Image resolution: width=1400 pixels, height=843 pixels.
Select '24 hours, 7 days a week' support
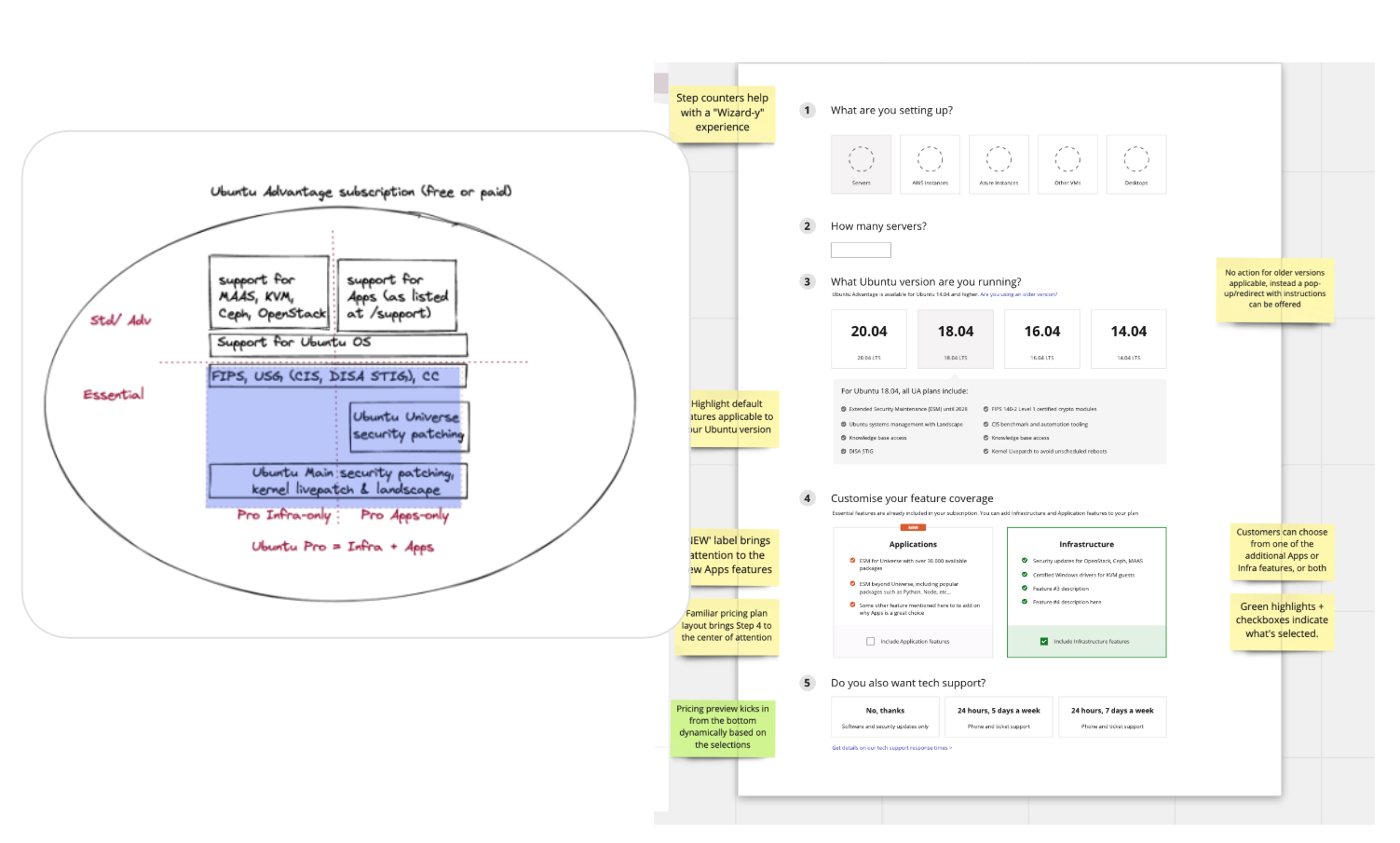pos(1112,717)
